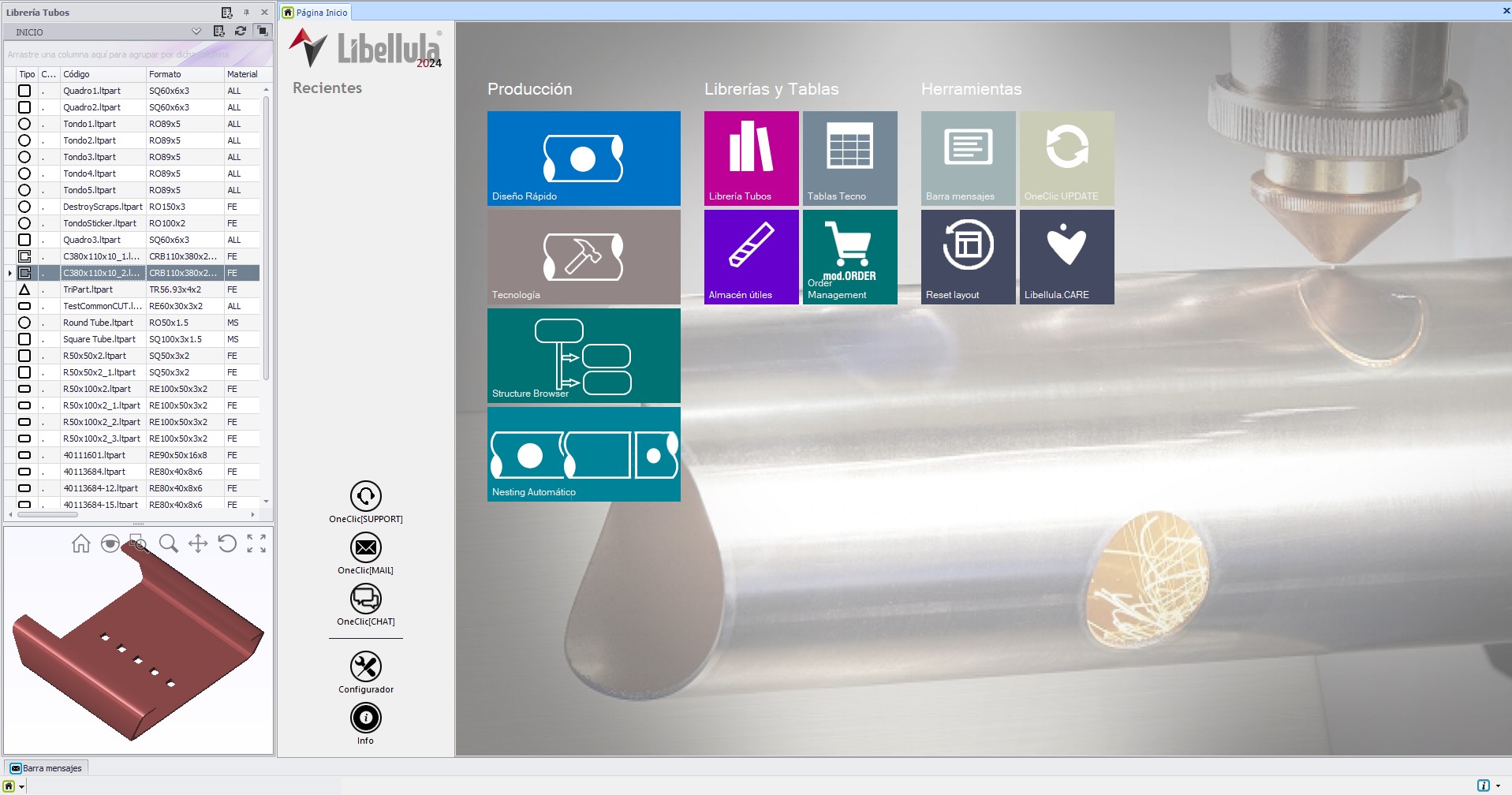Click the vertical scrollbar of the tube list
This screenshot has height=795, width=1512.
point(267,237)
